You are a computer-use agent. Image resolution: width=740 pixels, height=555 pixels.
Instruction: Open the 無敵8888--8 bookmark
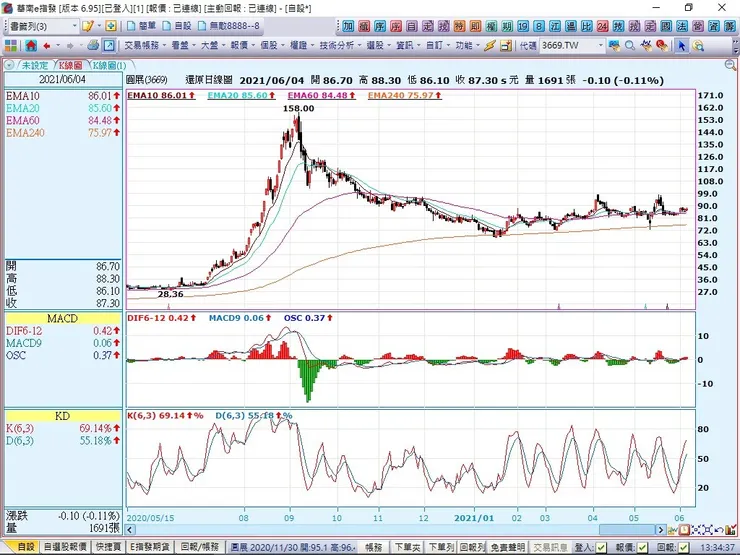(229, 26)
